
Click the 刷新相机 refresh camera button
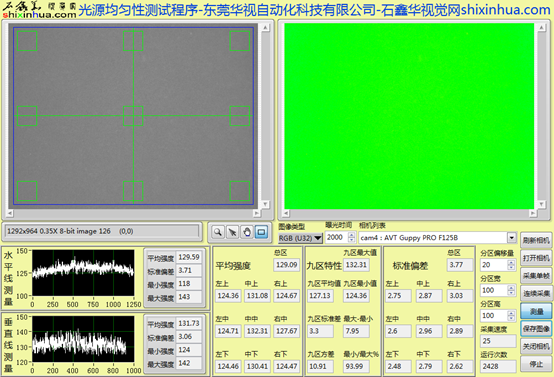click(x=536, y=241)
